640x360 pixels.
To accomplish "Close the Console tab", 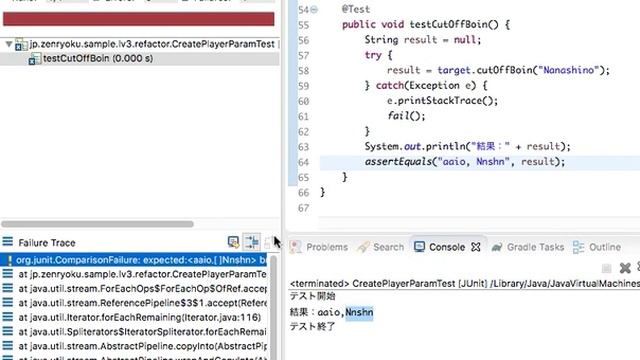I will [476, 247].
